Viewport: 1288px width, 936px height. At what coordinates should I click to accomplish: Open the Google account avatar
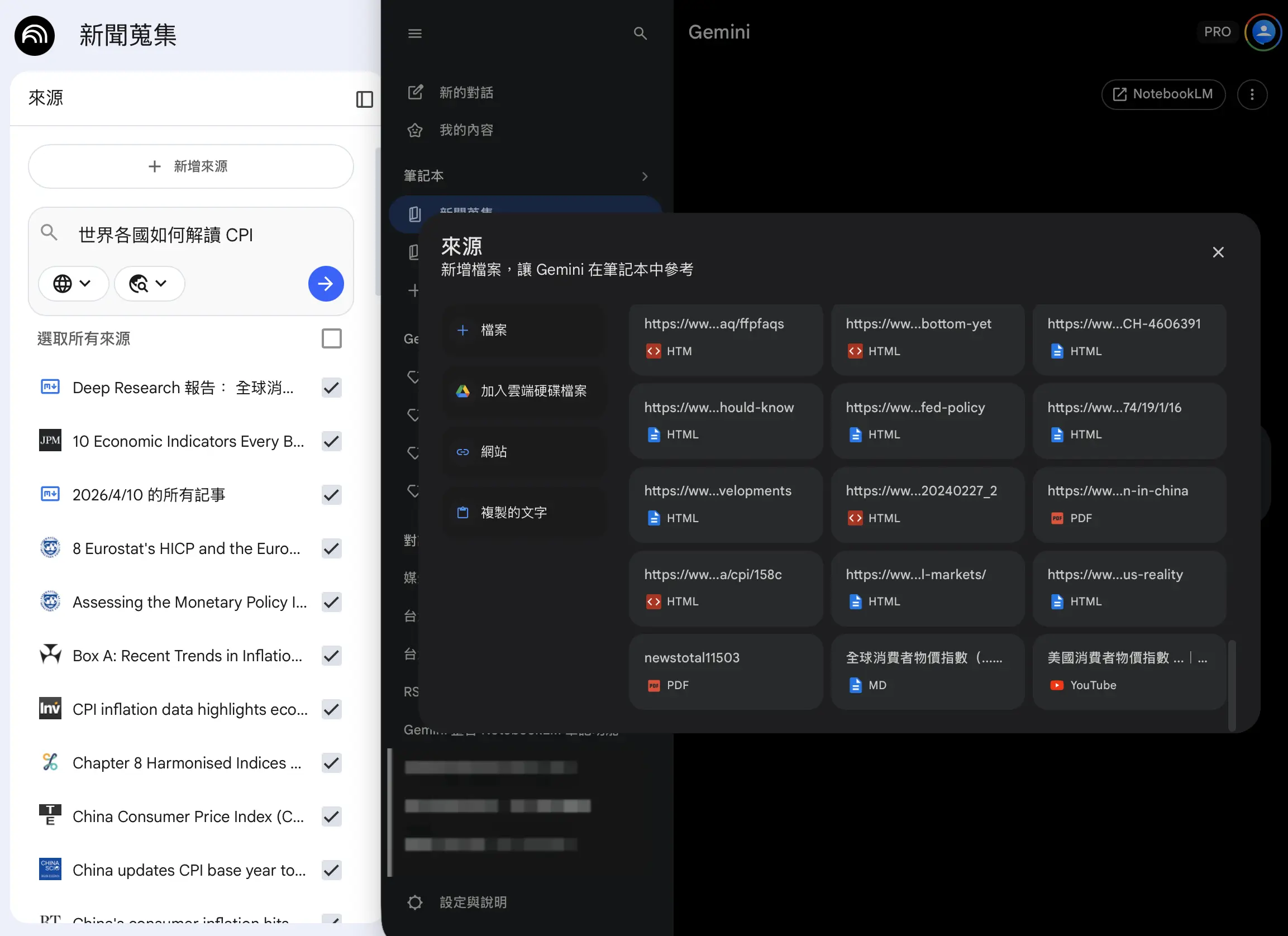pos(1263,32)
